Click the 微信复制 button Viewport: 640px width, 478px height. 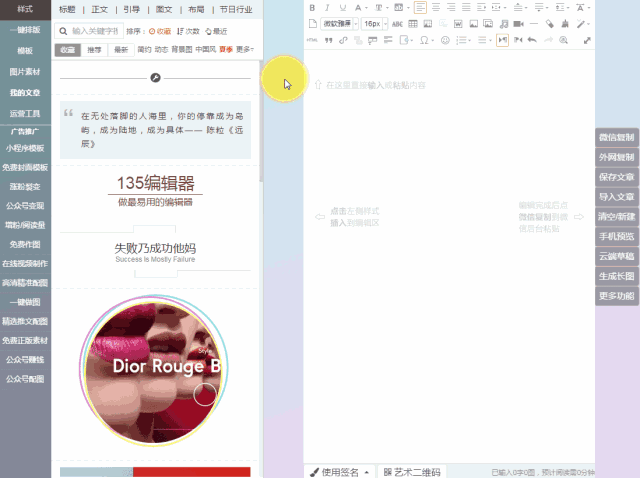tap(616, 137)
